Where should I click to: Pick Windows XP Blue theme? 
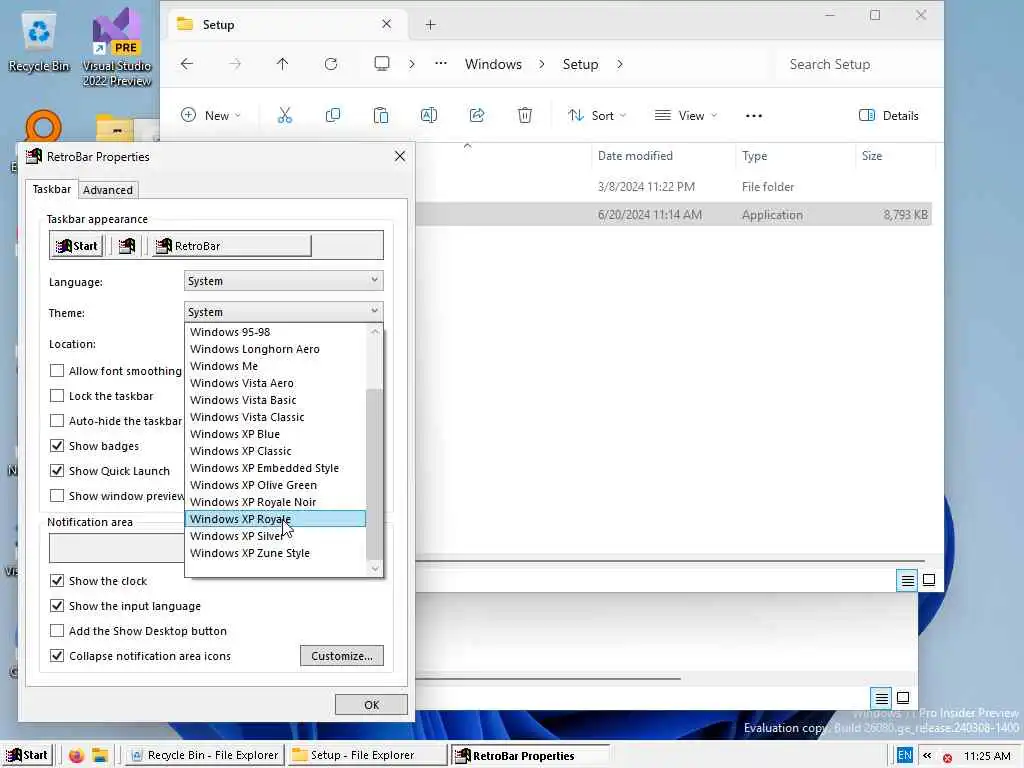pos(275,434)
